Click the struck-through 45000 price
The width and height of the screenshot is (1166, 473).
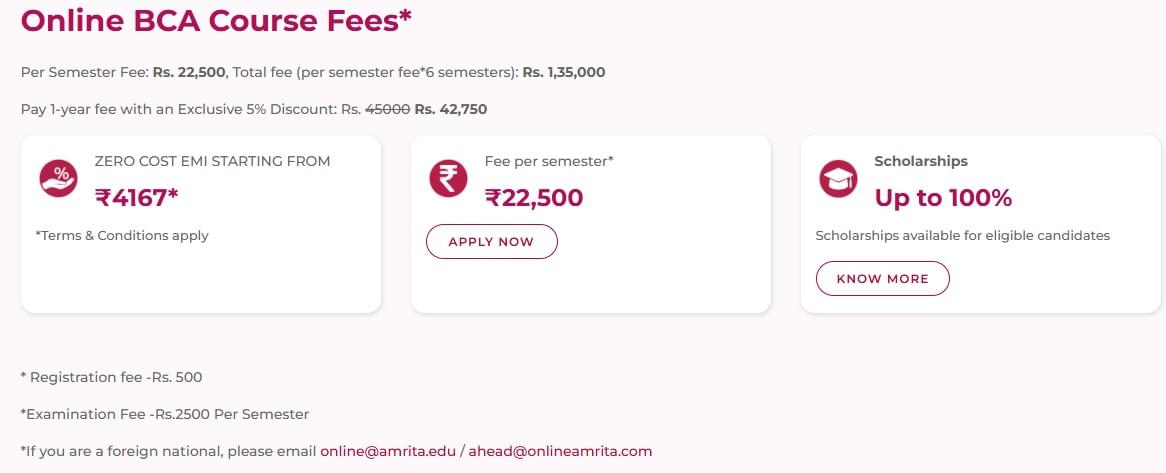tap(387, 109)
